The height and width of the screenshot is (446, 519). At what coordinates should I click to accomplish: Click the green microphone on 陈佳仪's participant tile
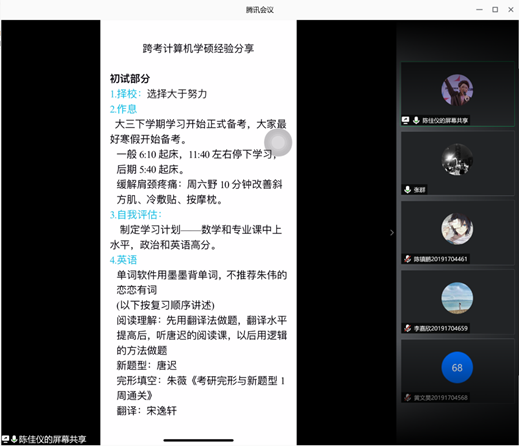pos(416,120)
